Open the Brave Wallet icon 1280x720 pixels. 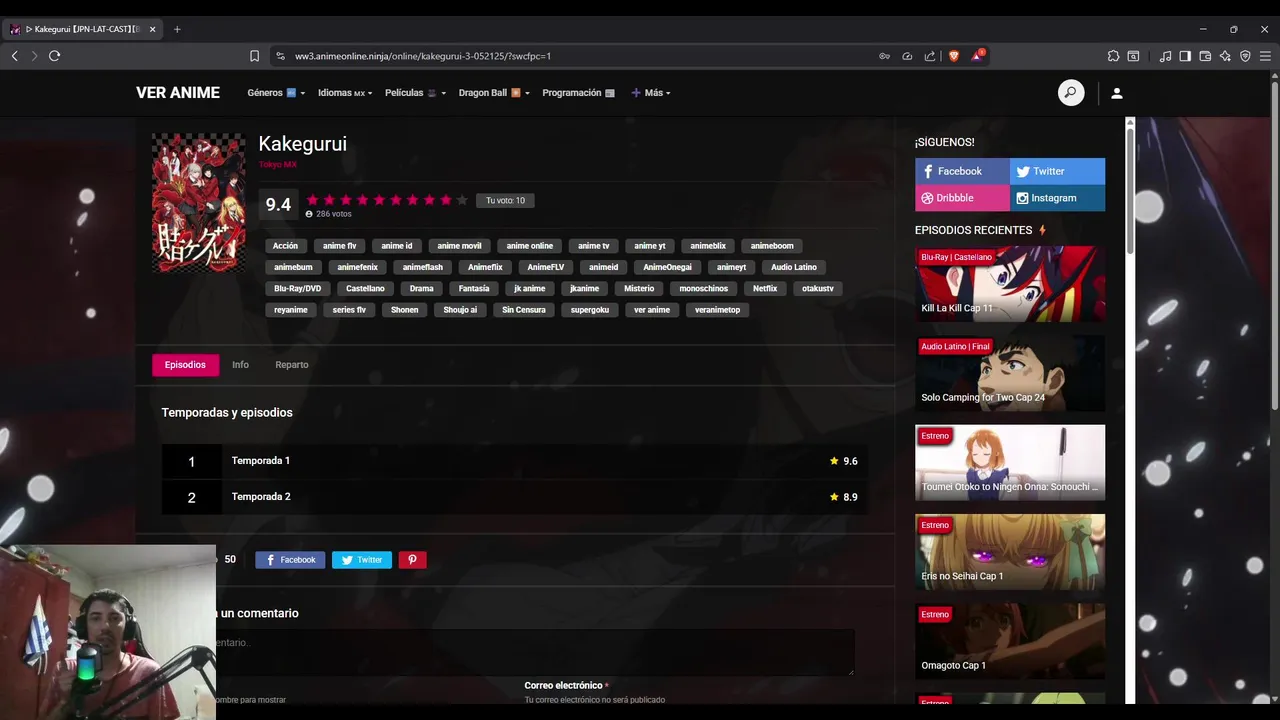point(1205,56)
